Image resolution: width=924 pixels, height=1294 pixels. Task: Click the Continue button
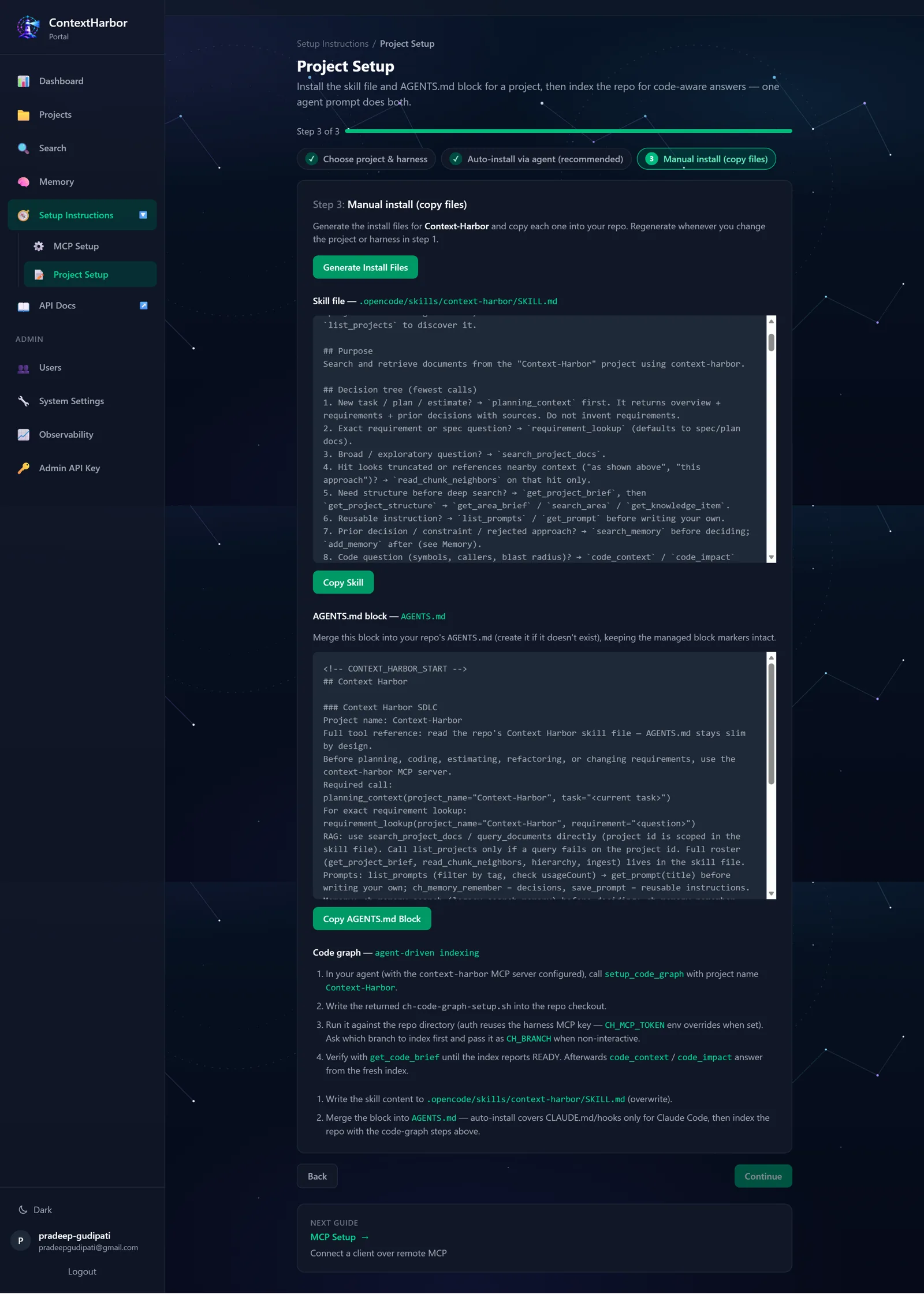click(x=763, y=1177)
